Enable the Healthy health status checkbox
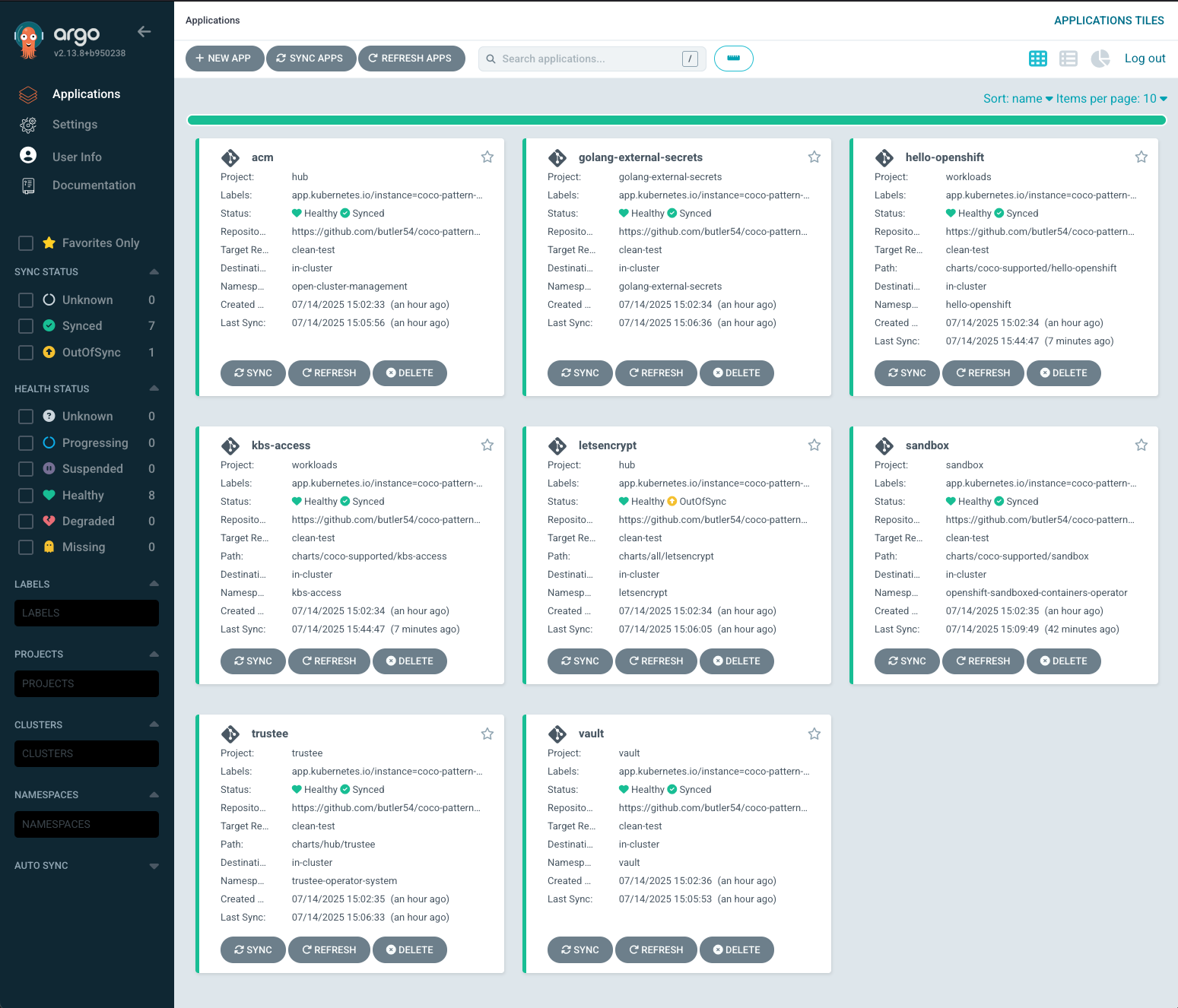This screenshot has width=1178, height=1008. (x=25, y=495)
